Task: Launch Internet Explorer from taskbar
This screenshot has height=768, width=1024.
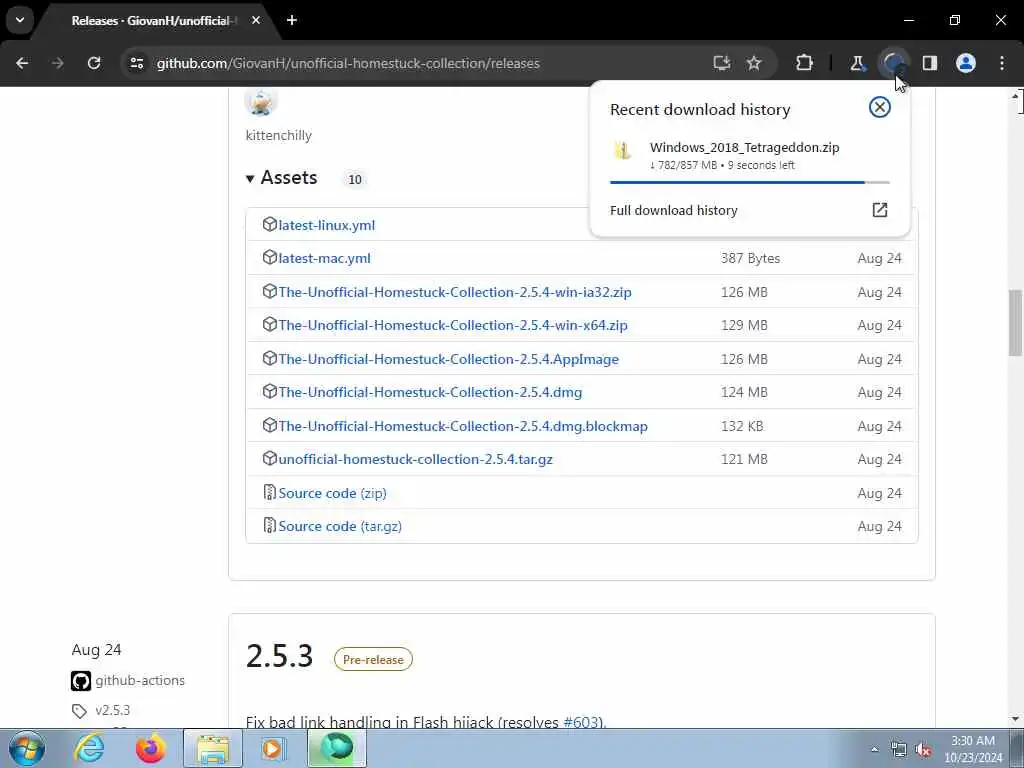Action: [x=89, y=748]
